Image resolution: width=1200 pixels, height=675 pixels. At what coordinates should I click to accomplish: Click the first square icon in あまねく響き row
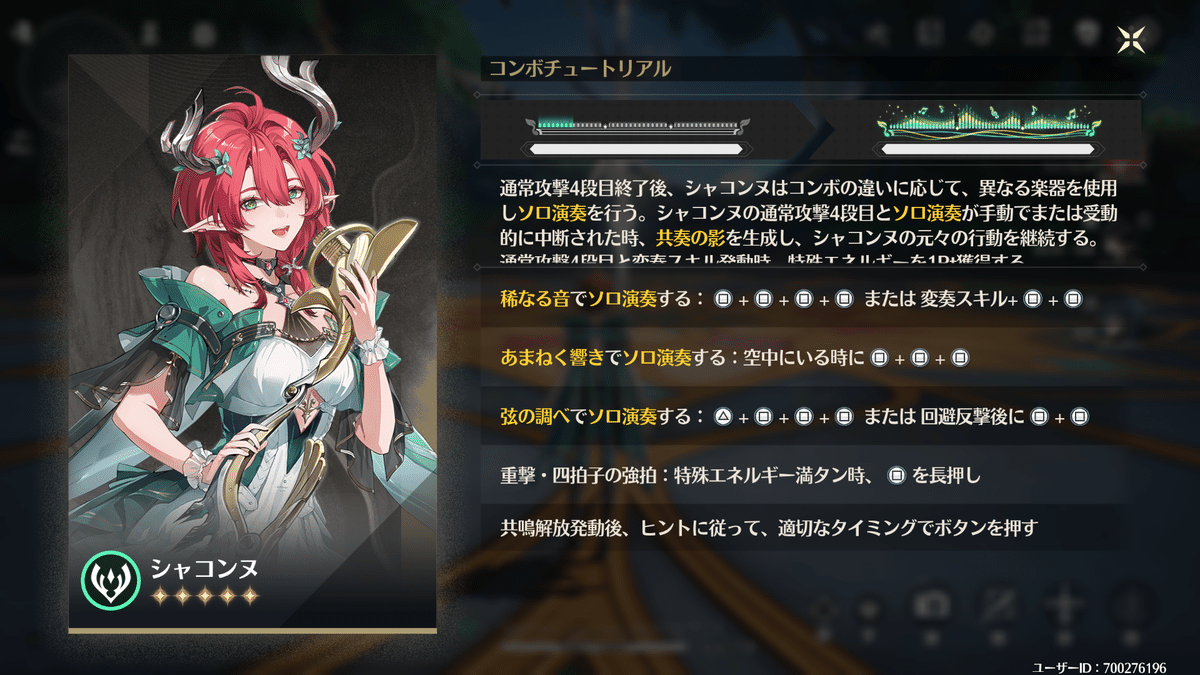pyautogui.click(x=878, y=357)
